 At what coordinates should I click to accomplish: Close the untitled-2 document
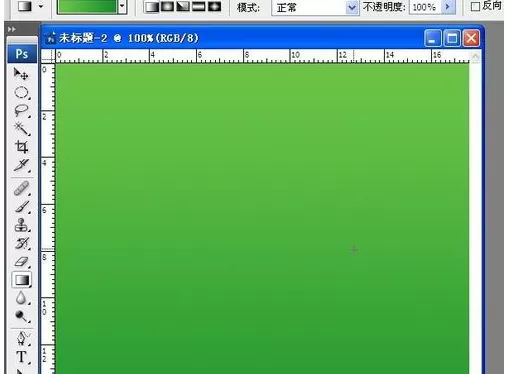[x=471, y=38]
